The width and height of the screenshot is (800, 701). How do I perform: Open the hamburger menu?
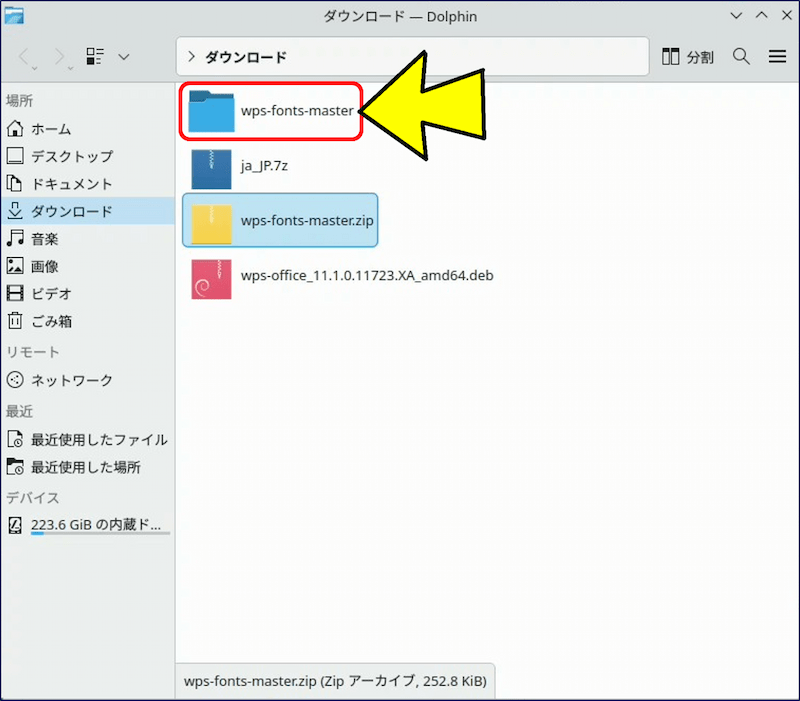[x=777, y=57]
